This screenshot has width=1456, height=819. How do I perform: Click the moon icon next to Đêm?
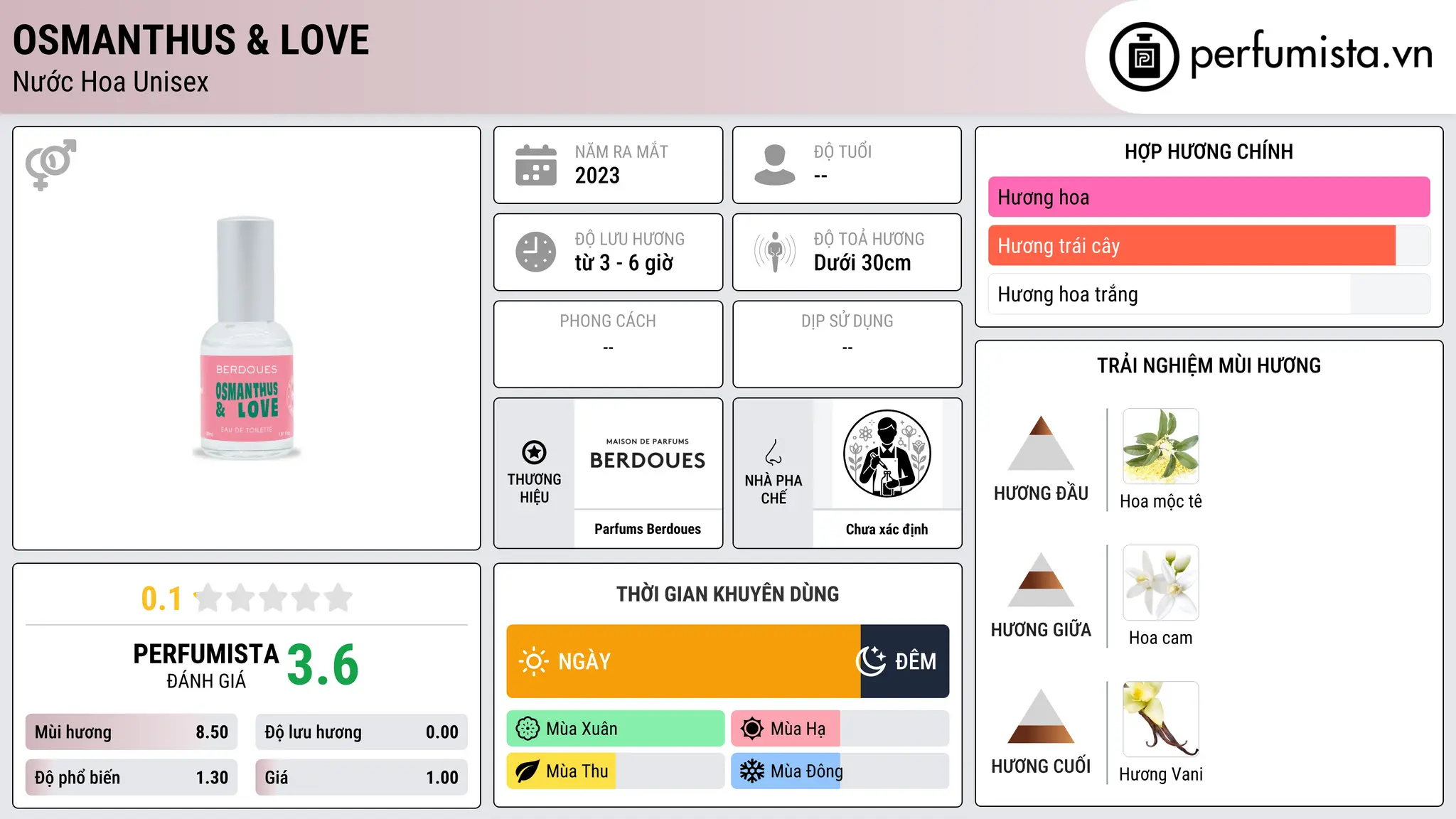point(871,661)
